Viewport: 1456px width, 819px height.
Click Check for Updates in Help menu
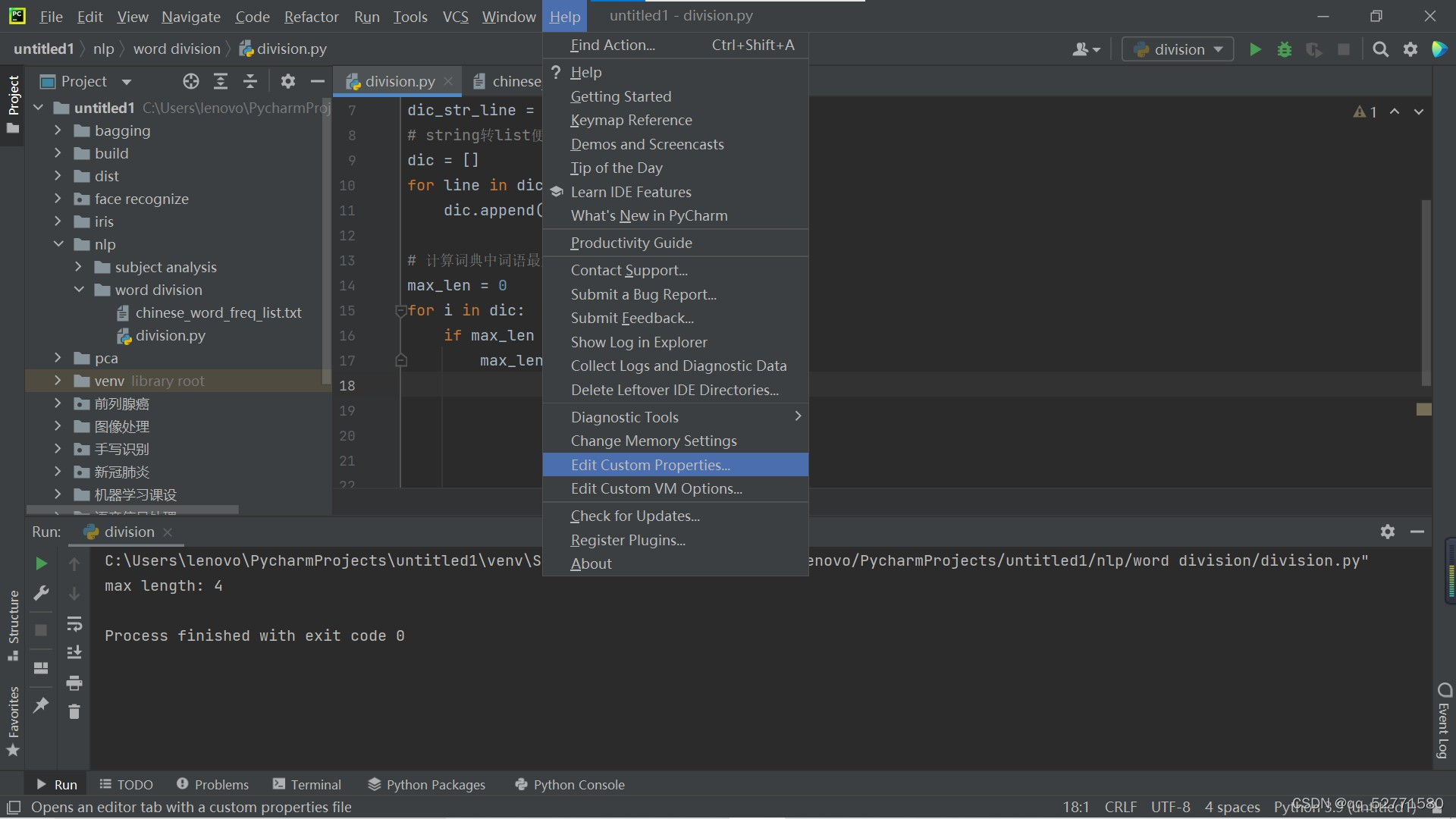(x=635, y=516)
